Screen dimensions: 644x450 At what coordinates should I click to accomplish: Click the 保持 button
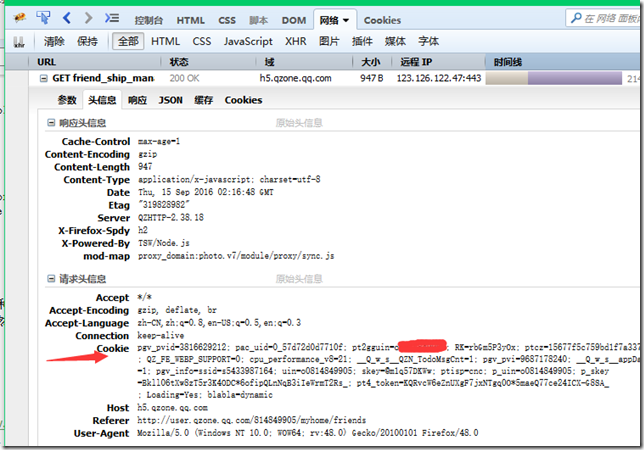tap(87, 41)
